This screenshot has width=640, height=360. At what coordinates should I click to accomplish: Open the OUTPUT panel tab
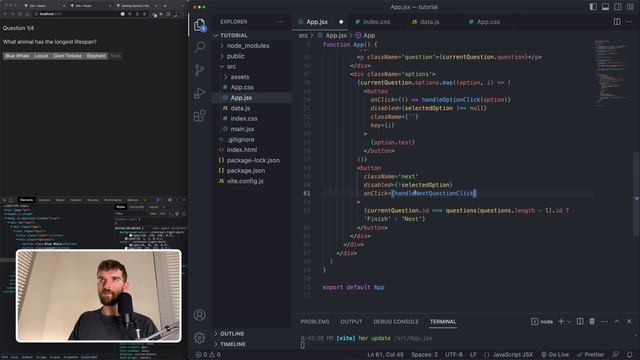(351, 322)
